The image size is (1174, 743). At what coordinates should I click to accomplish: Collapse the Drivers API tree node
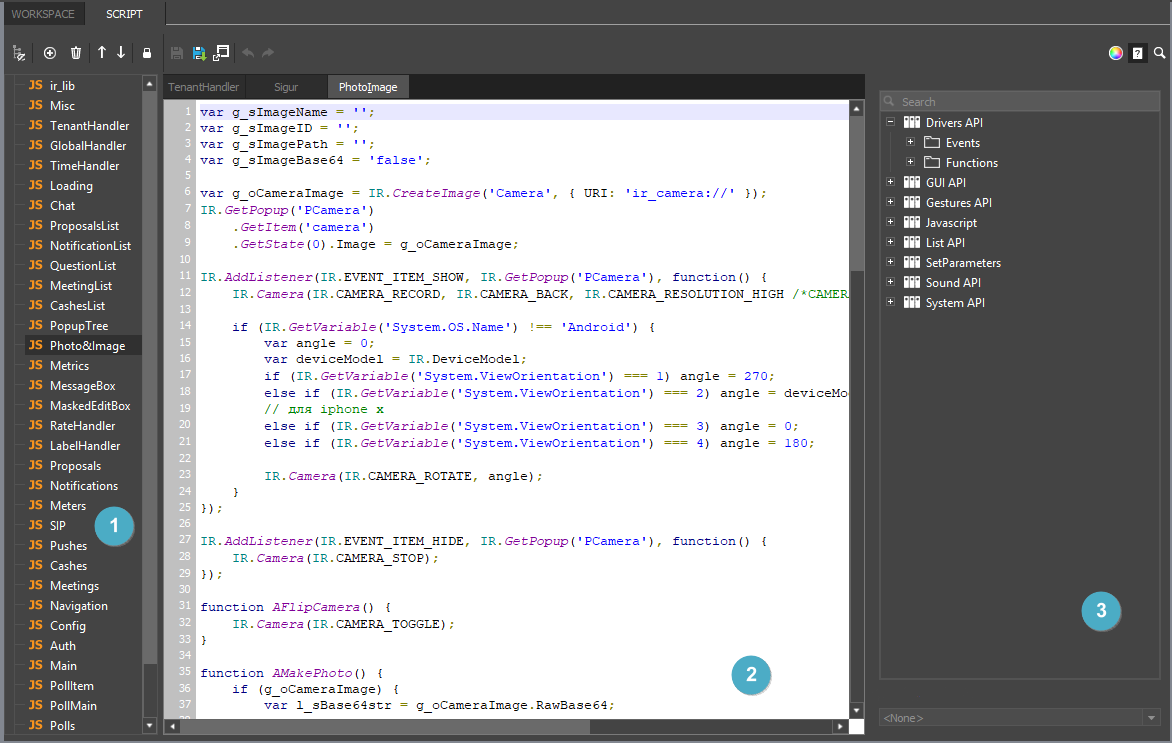[x=890, y=122]
